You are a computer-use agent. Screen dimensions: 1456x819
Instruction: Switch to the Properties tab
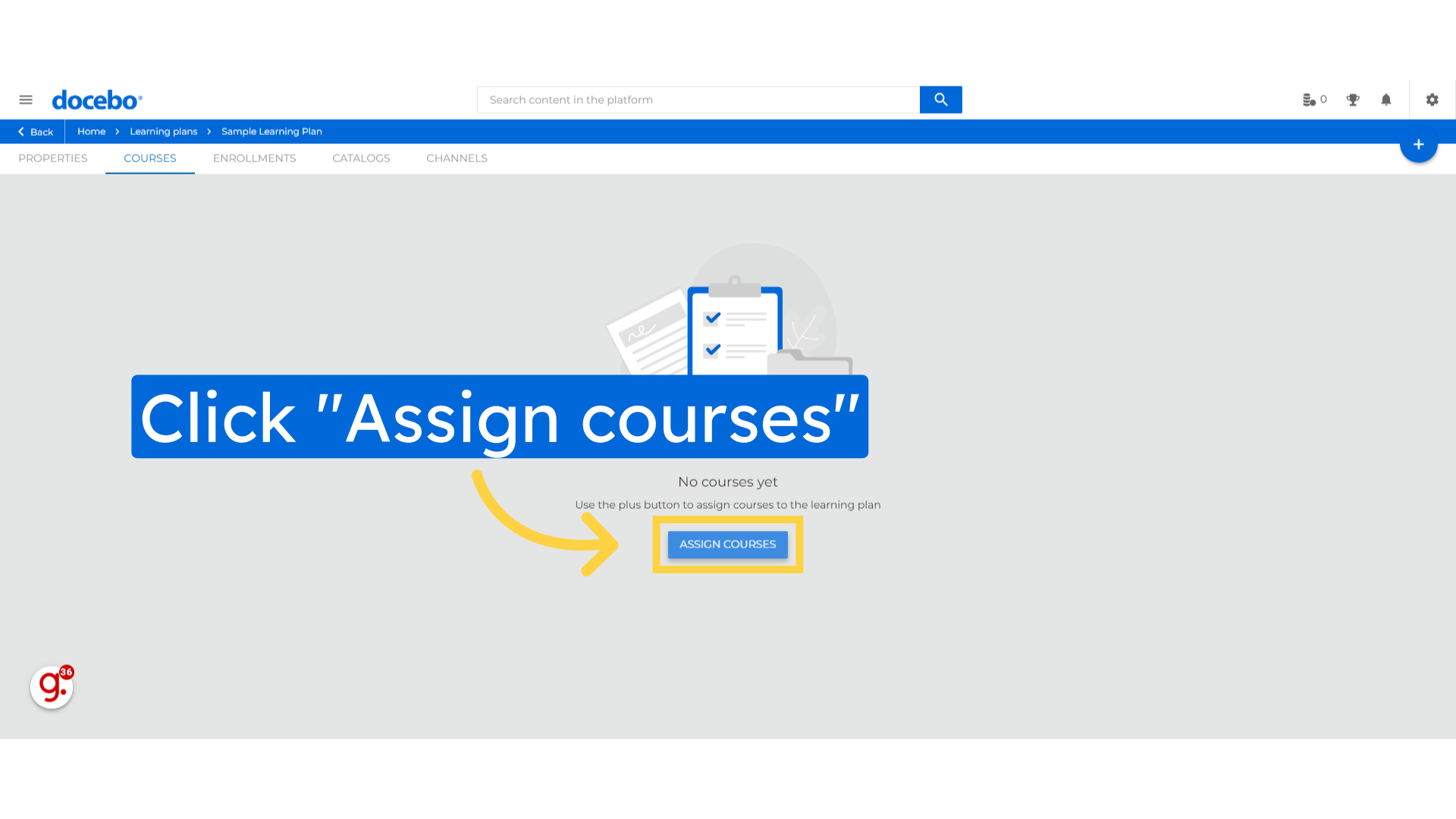(52, 158)
